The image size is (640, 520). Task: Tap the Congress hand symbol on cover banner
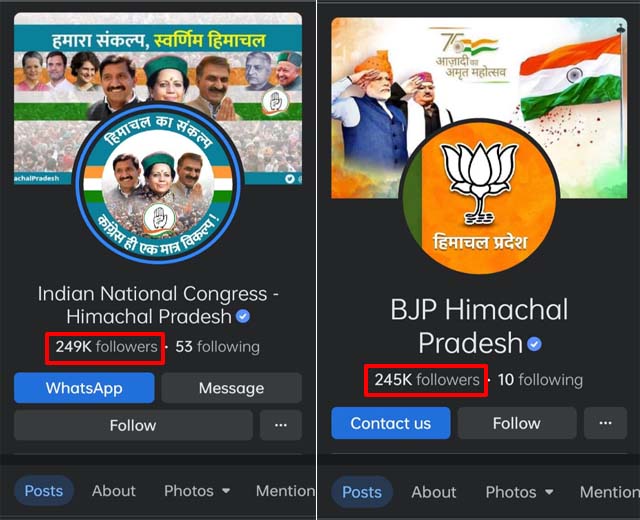pyautogui.click(x=275, y=102)
